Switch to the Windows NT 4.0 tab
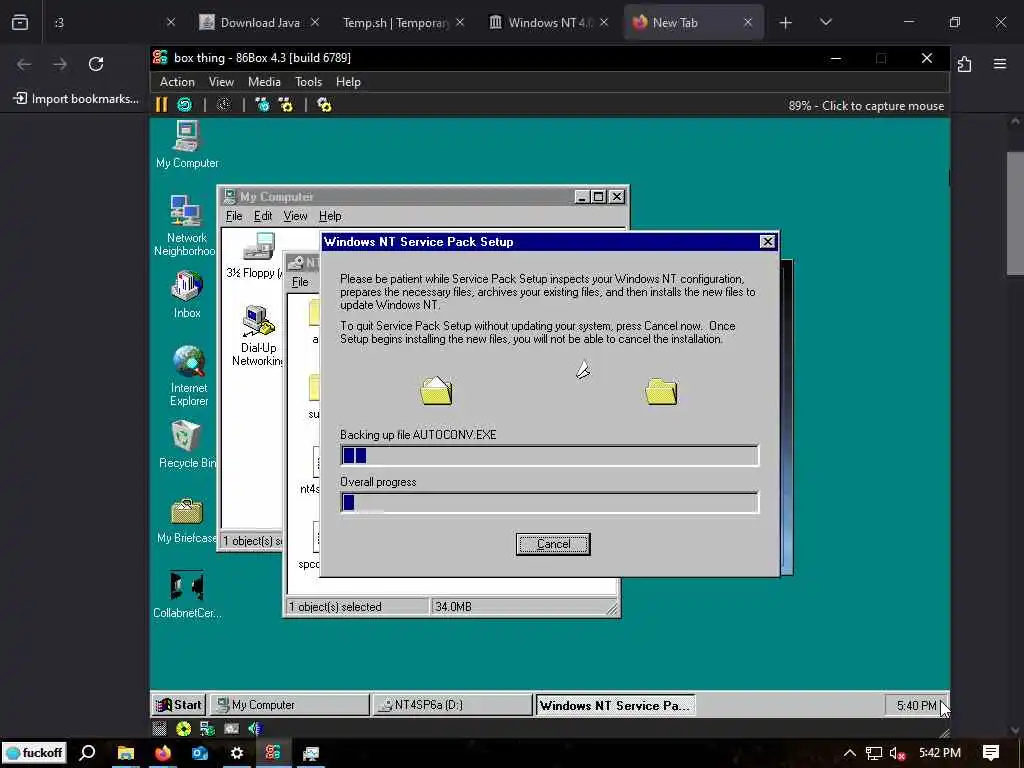Viewport: 1024px width, 768px height. (550, 22)
